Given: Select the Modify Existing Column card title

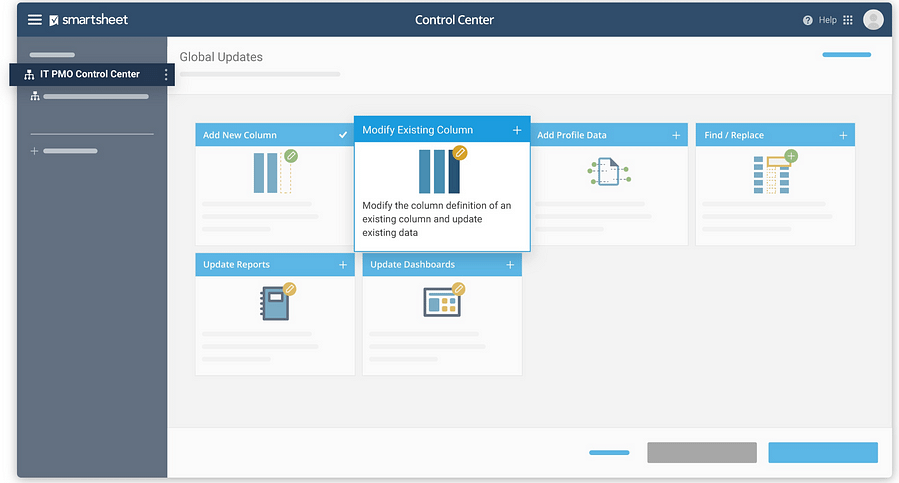Looking at the screenshot, I should (x=417, y=130).
